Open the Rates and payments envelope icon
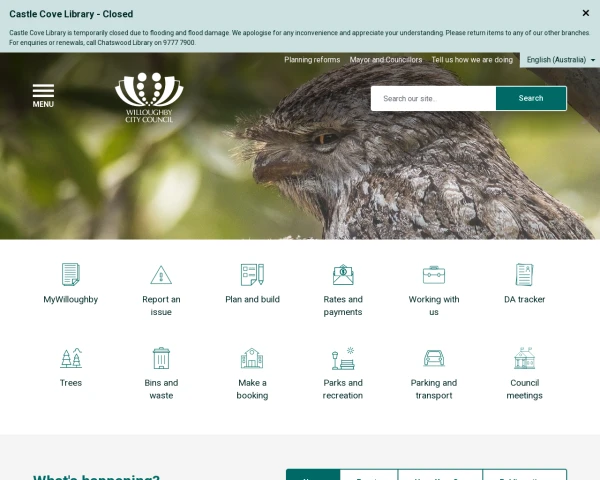600x480 pixels. tap(343, 274)
